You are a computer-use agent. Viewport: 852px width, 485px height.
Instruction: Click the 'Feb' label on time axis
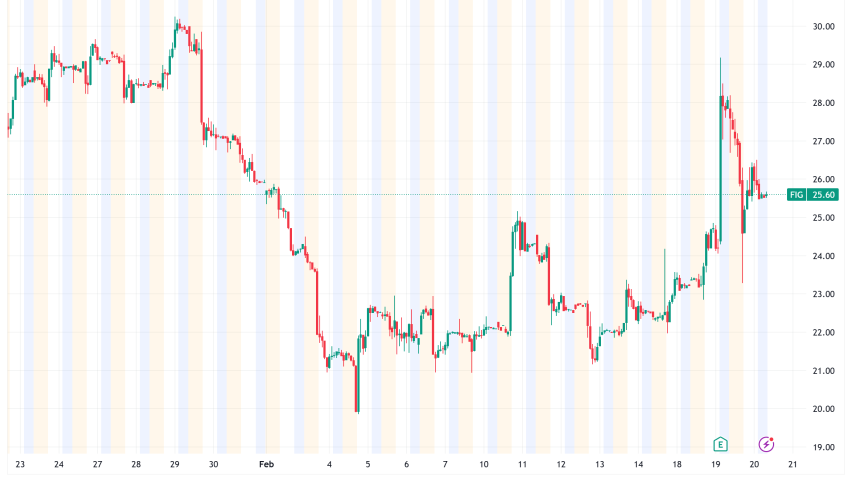click(266, 465)
